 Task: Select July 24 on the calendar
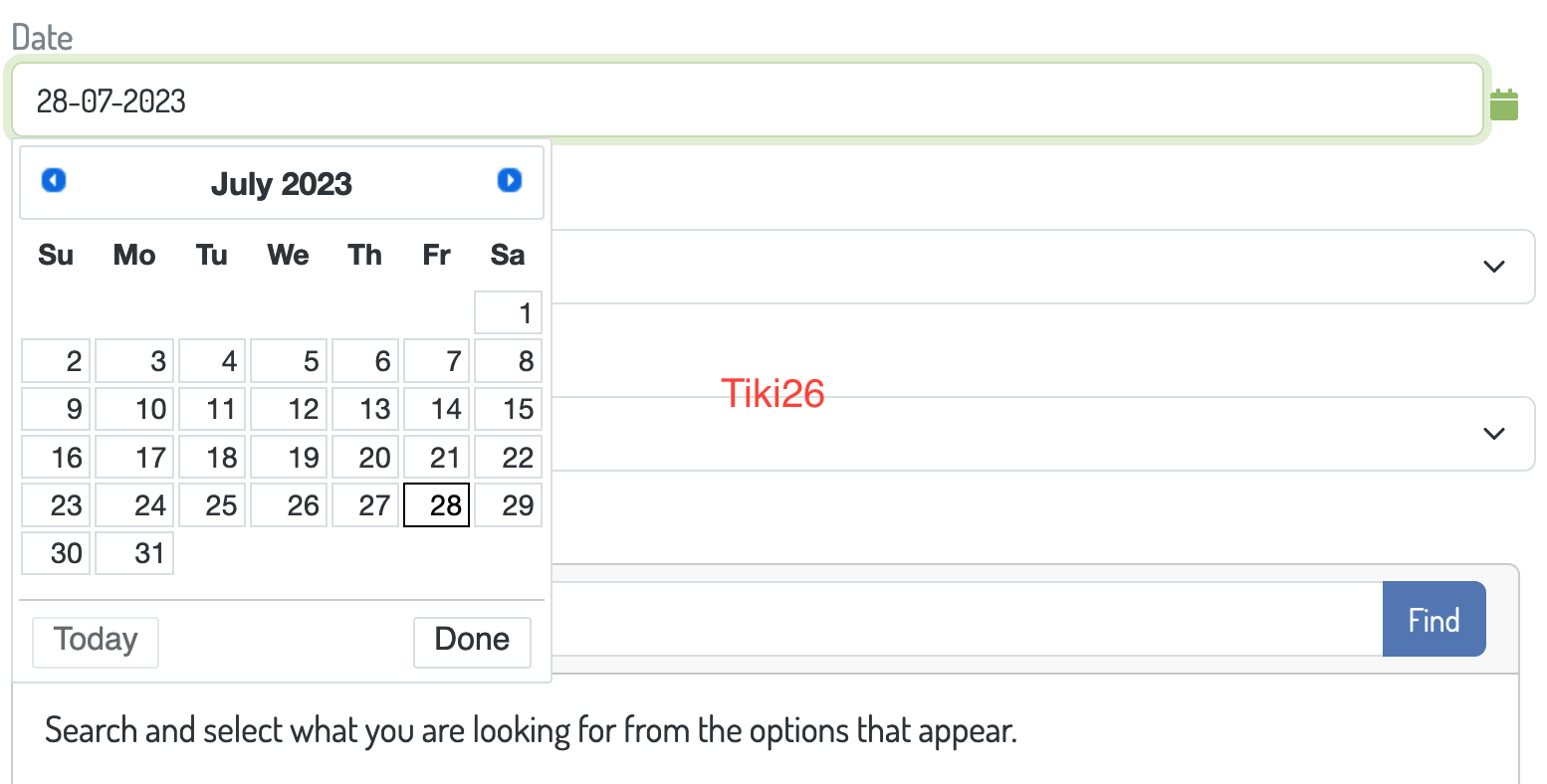tap(134, 504)
